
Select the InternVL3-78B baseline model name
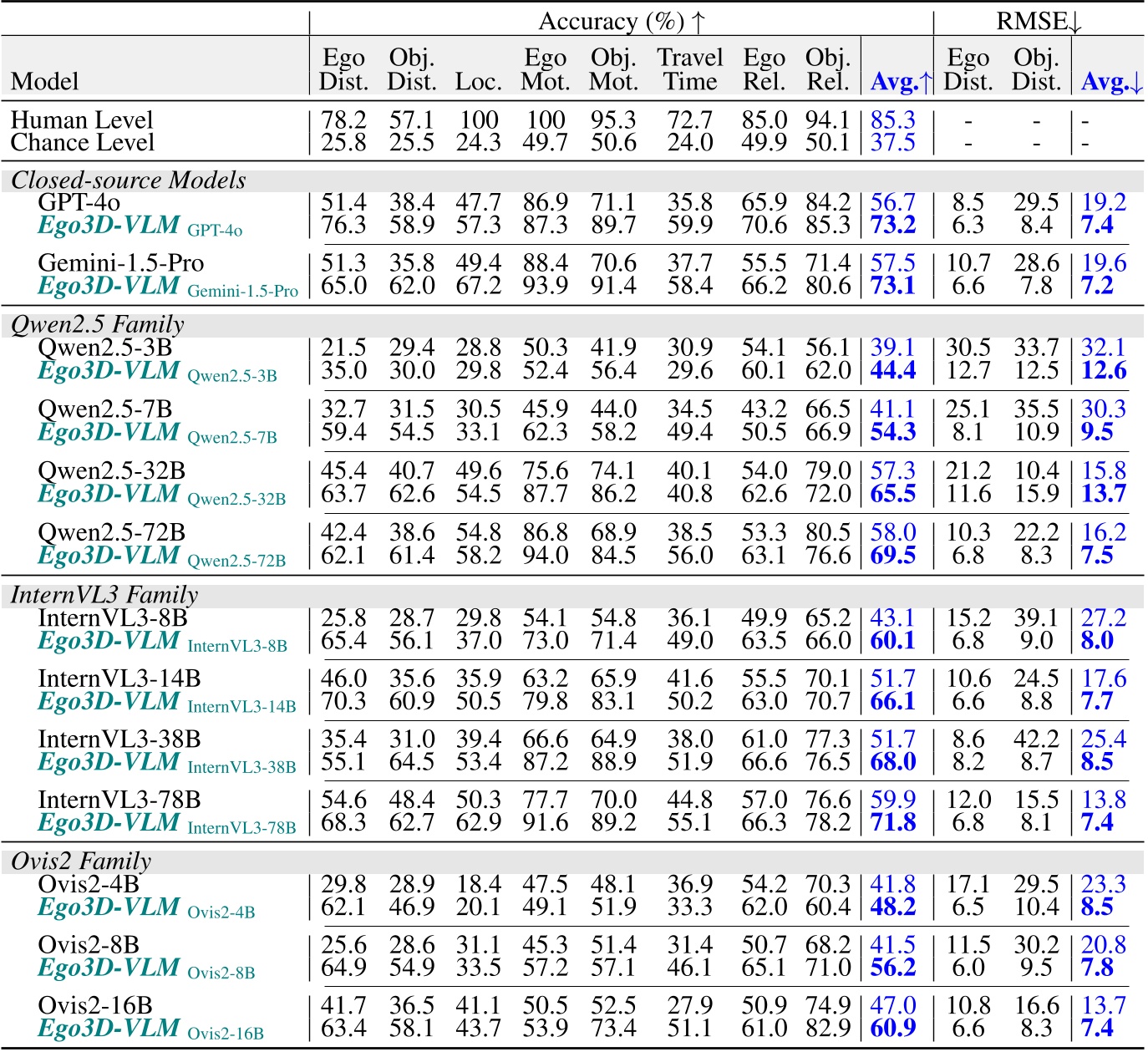(119, 800)
